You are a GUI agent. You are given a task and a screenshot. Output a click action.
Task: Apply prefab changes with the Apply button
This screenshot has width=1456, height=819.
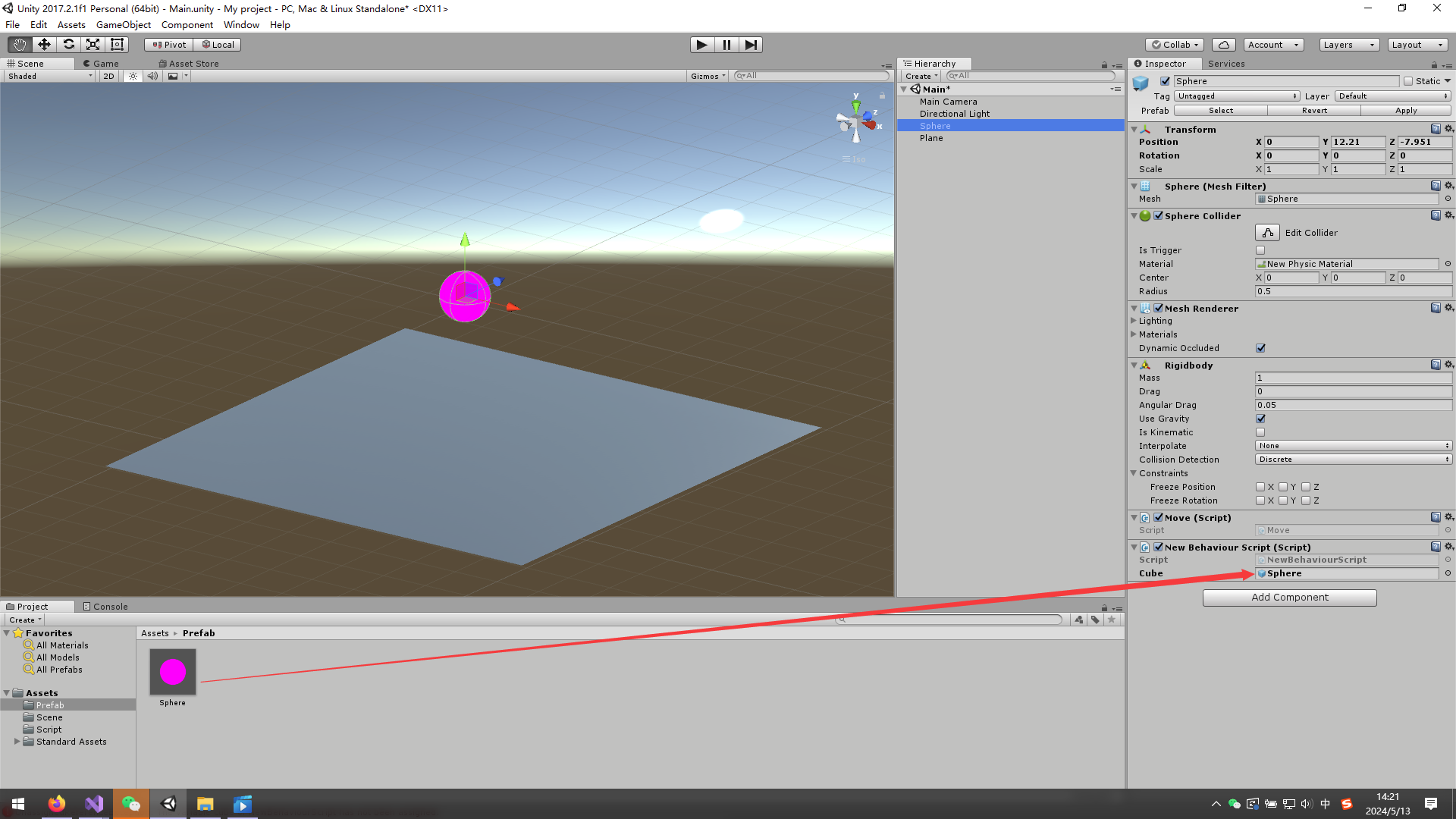point(1405,110)
